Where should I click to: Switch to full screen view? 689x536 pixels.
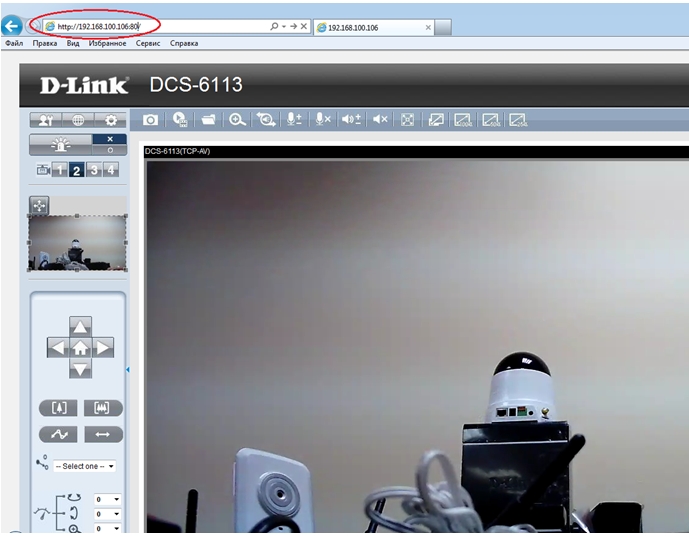[408, 119]
